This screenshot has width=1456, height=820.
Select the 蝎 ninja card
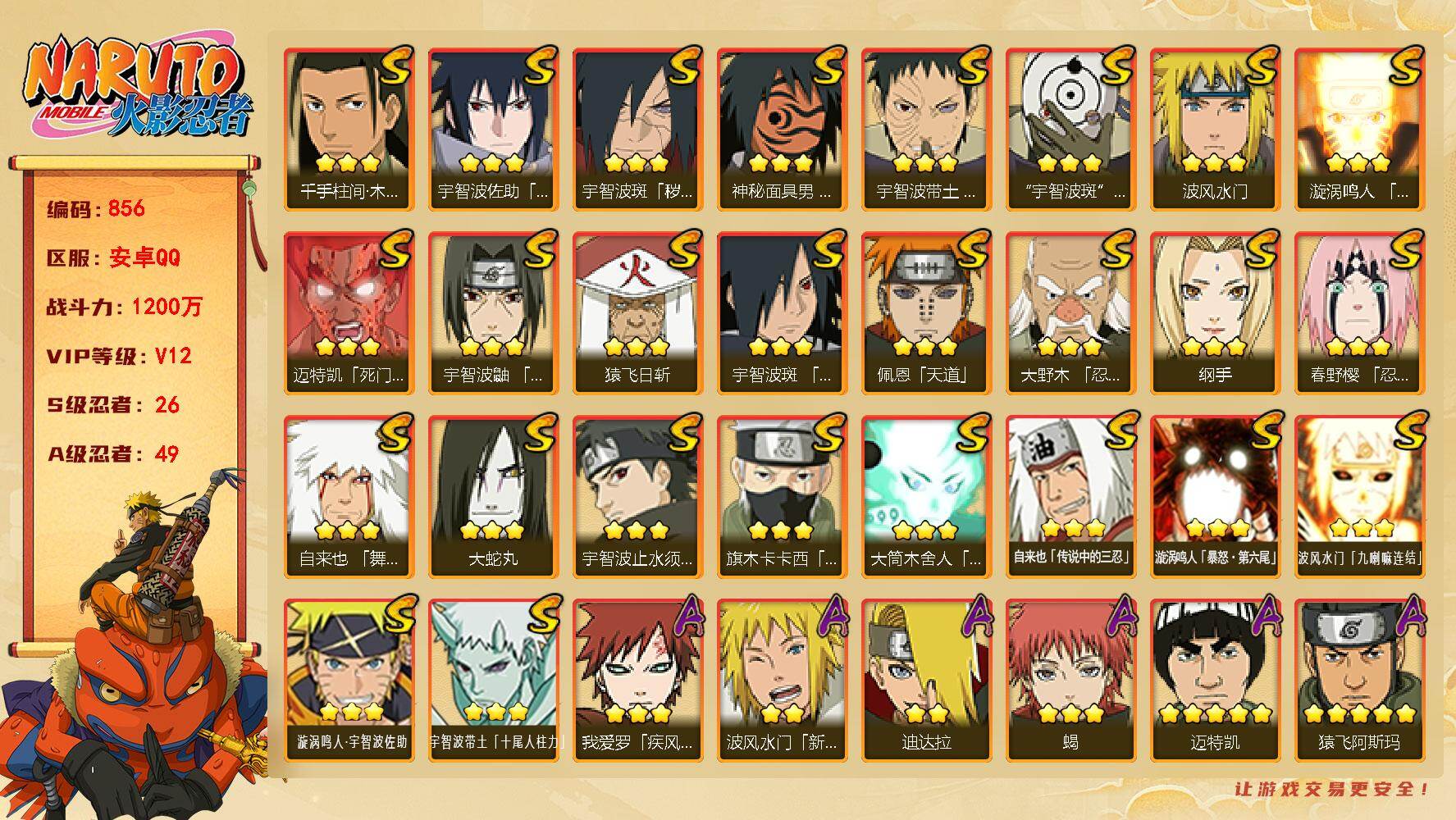(x=1070, y=680)
